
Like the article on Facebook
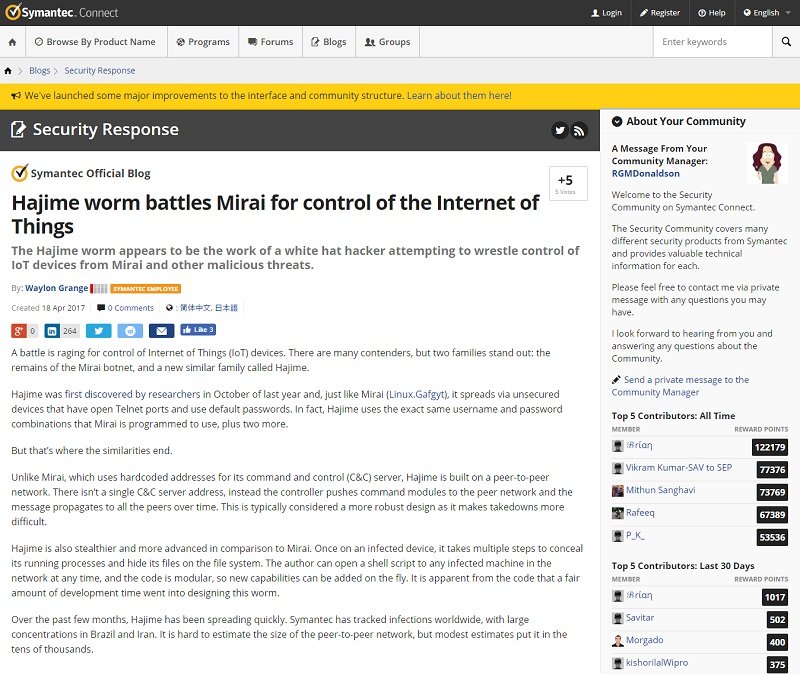click(198, 330)
